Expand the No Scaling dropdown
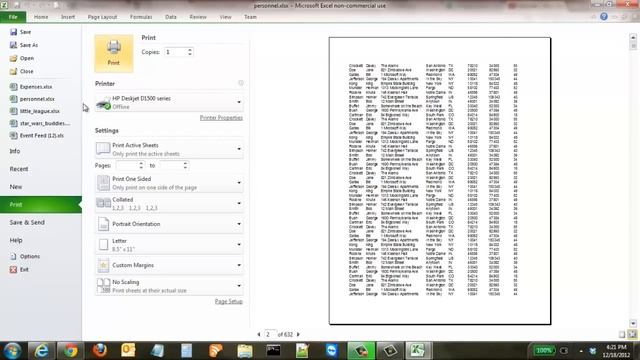640x360 pixels. [x=169, y=286]
